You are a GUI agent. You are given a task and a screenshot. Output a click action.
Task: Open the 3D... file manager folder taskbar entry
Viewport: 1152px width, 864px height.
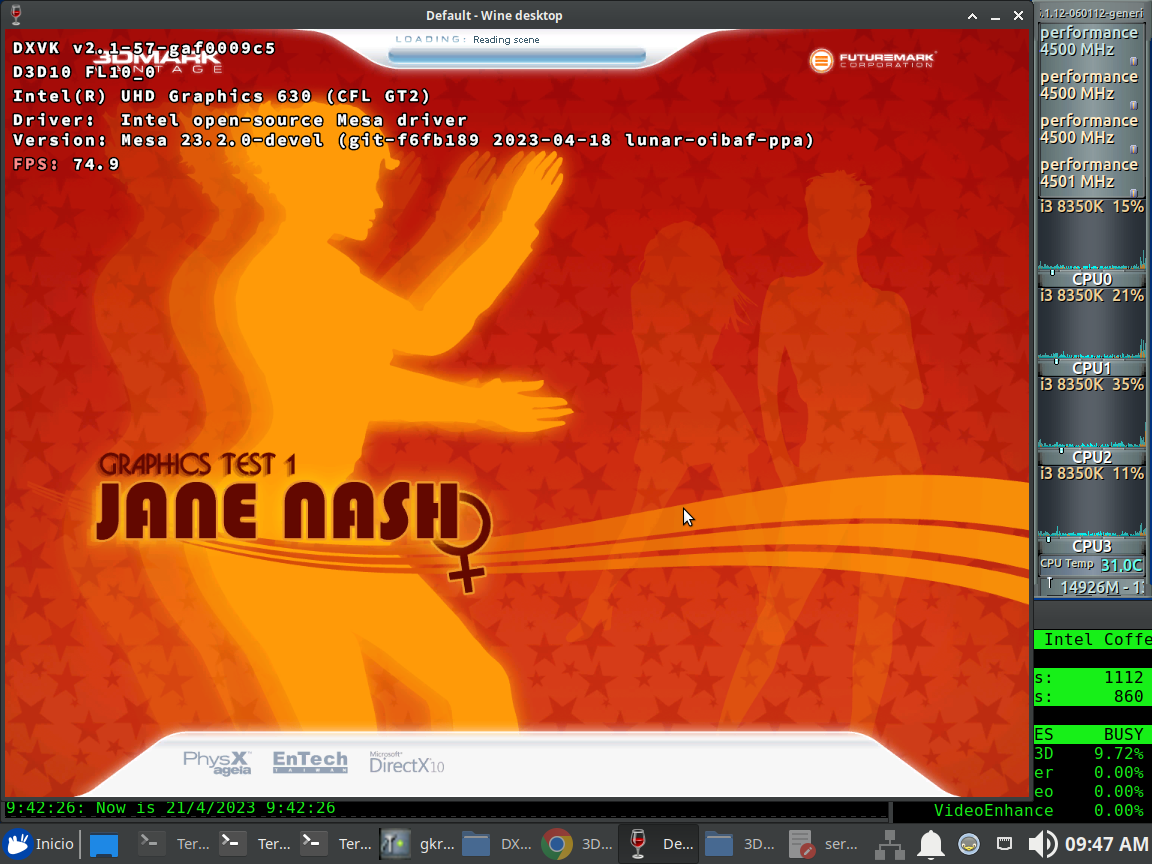(739, 844)
